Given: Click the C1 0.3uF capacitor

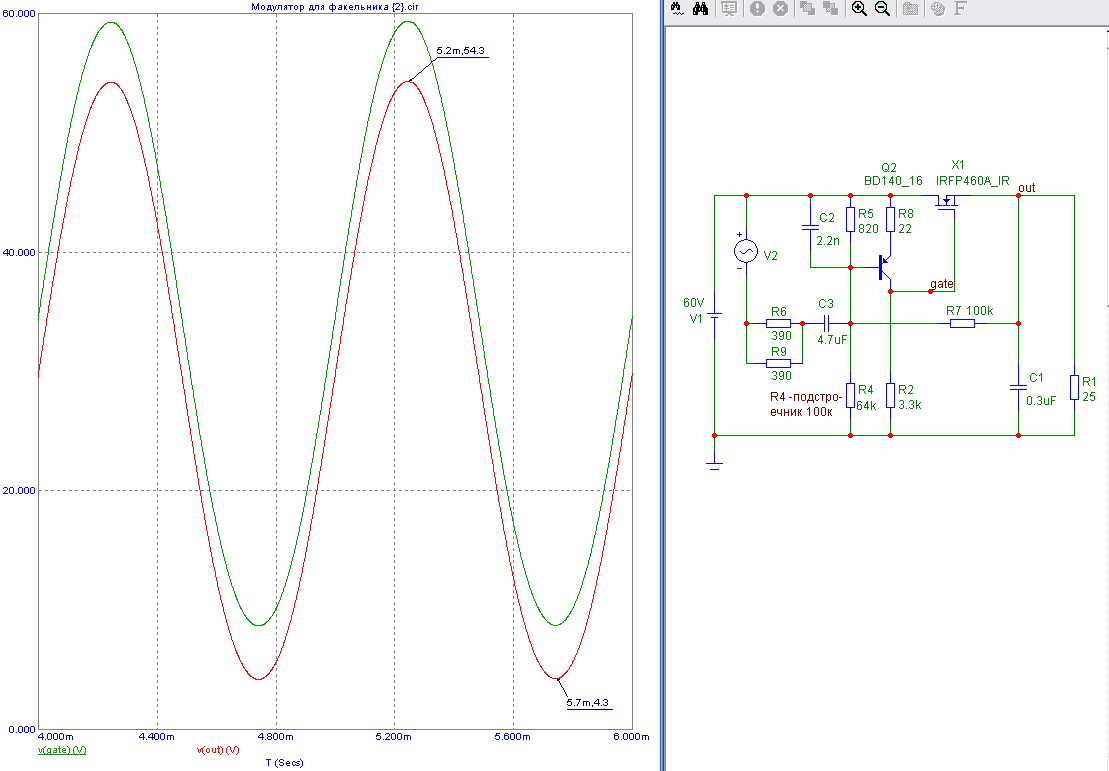Looking at the screenshot, I should coord(1018,386).
